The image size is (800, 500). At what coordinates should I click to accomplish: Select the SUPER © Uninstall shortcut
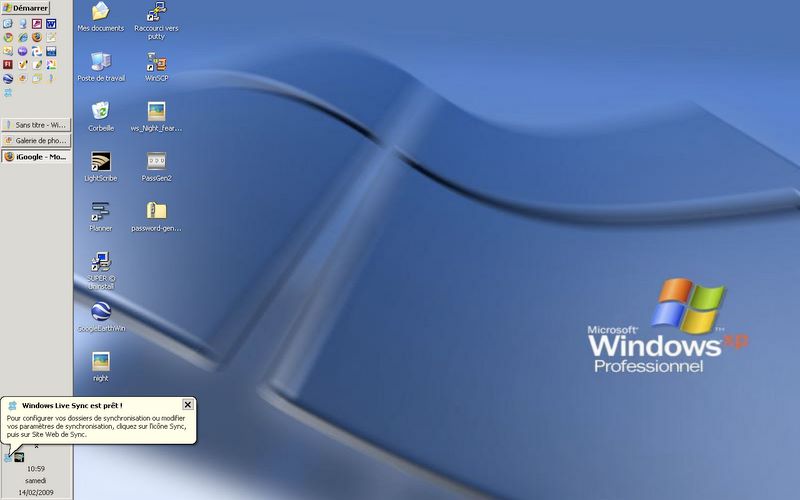coord(101,271)
